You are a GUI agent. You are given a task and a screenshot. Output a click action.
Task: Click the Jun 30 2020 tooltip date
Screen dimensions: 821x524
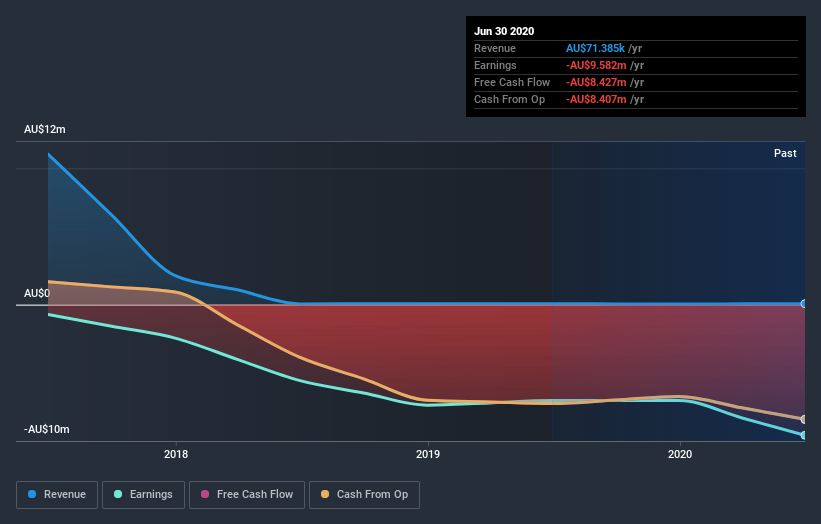click(504, 31)
